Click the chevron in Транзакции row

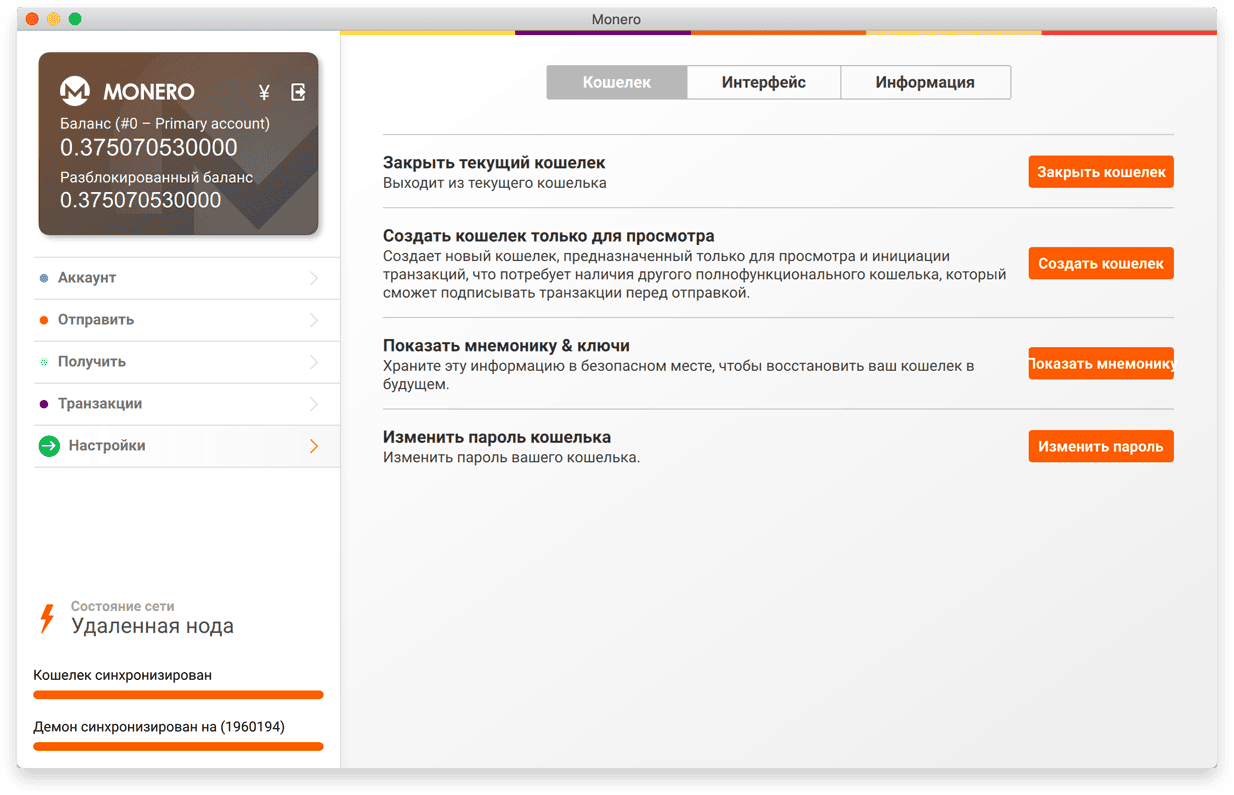click(314, 404)
